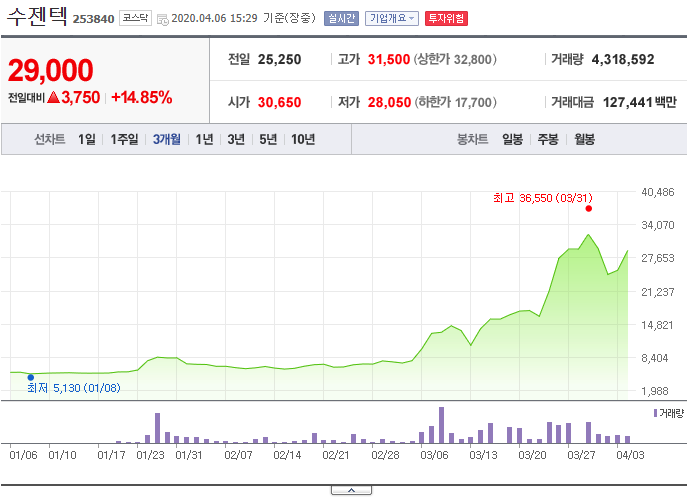The height and width of the screenshot is (501, 687).
Task: Click the 01/06 x-axis date label
Action: (23, 455)
